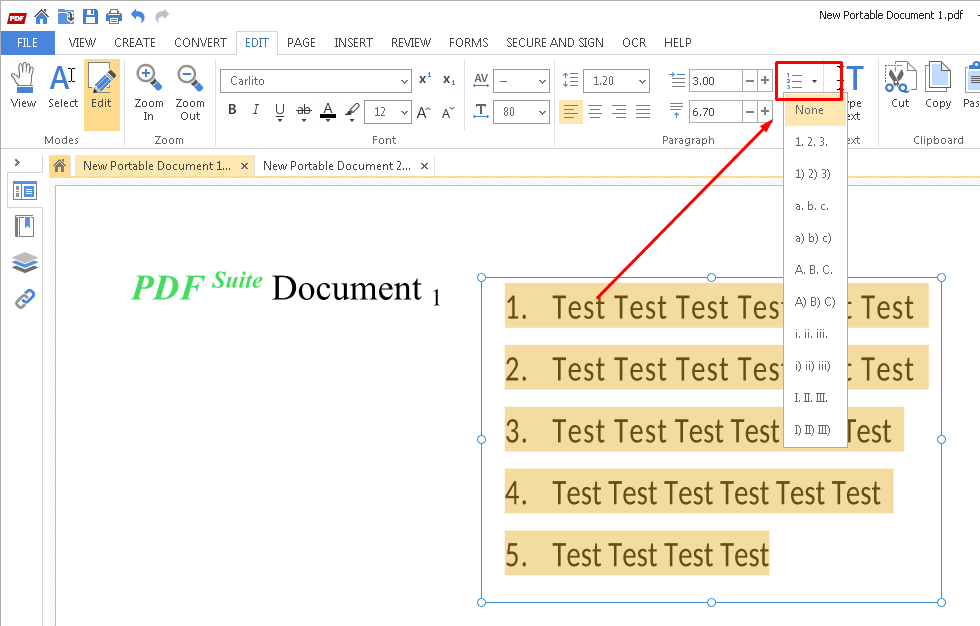Click the Print icon

[114, 16]
